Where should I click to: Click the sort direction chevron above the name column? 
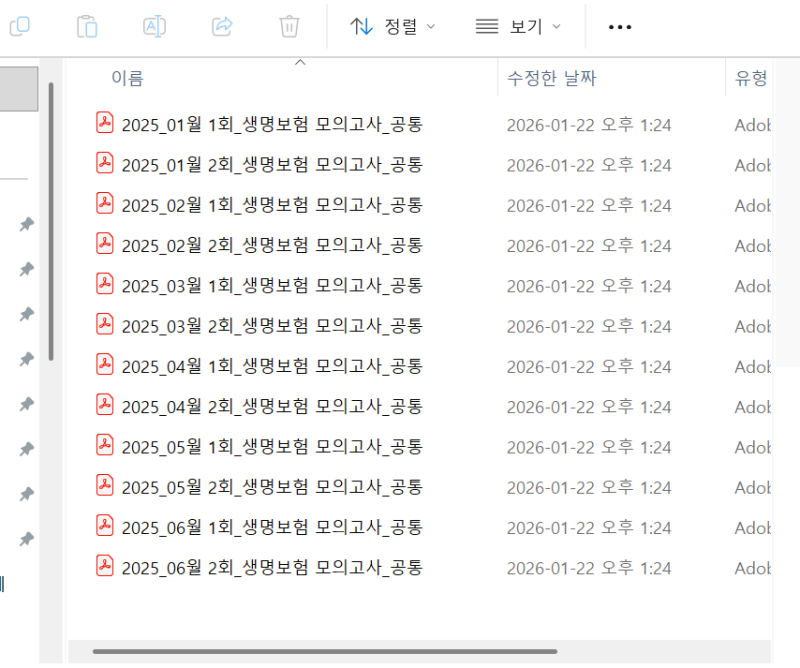point(300,62)
